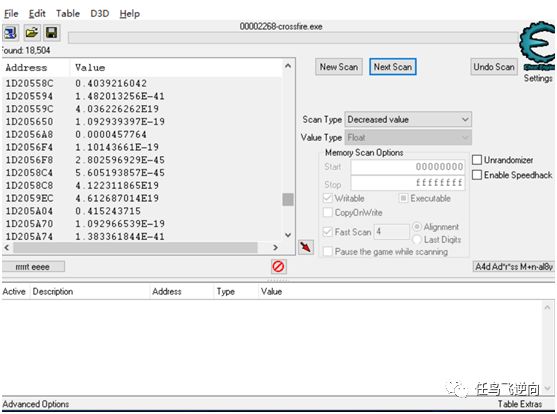Select result row 1D2058C4
The image size is (557, 414).
click(142, 173)
